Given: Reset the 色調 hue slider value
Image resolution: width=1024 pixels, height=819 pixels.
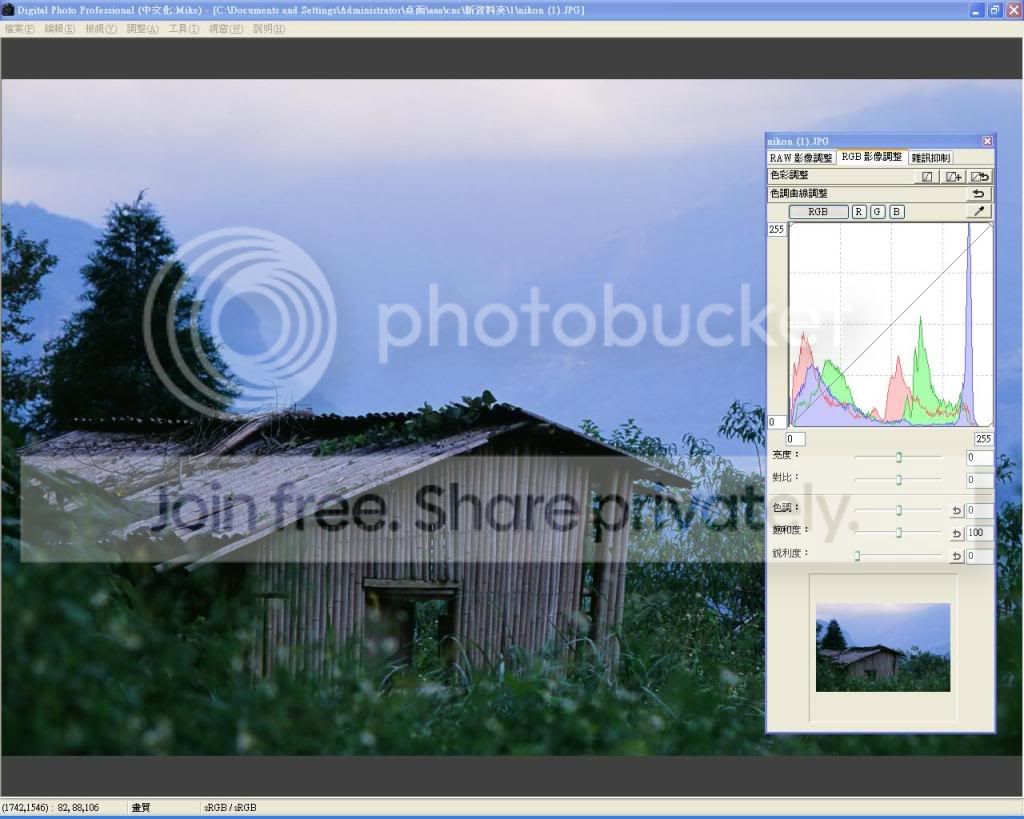Looking at the screenshot, I should (x=956, y=510).
